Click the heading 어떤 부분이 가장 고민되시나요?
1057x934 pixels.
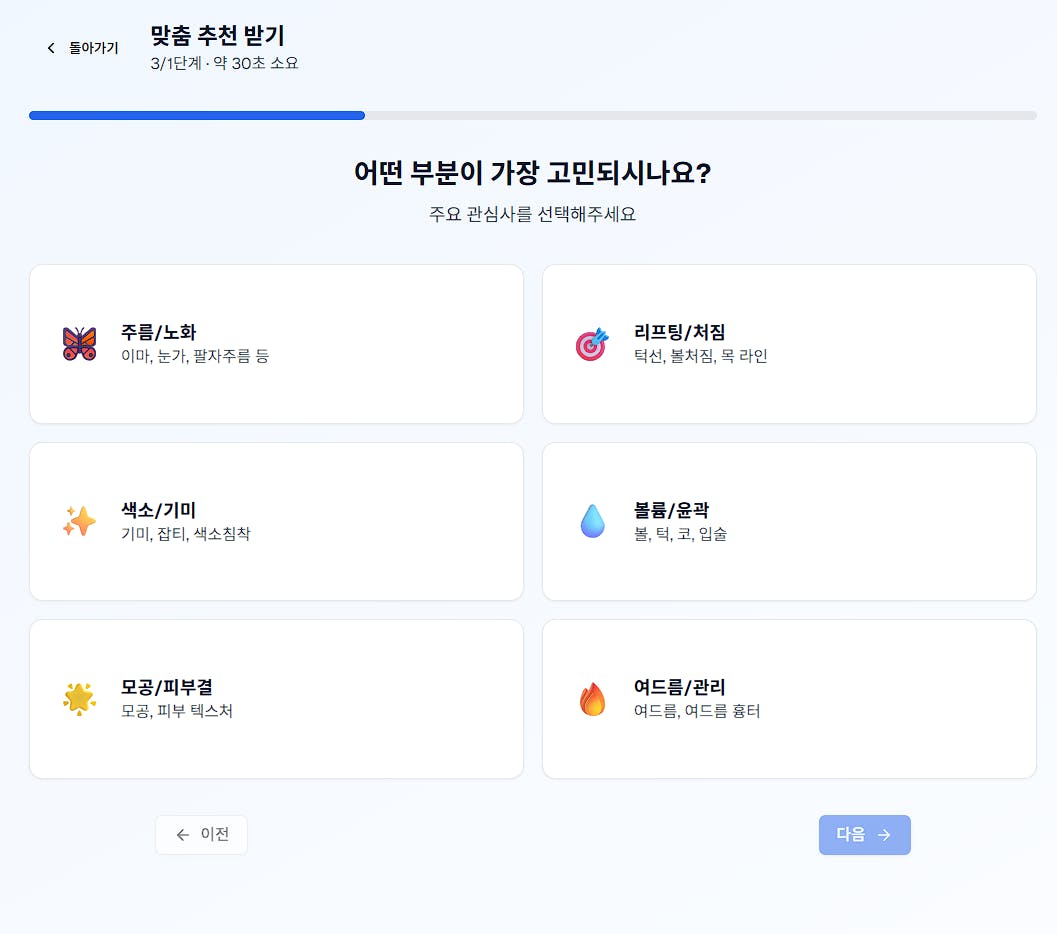(533, 173)
